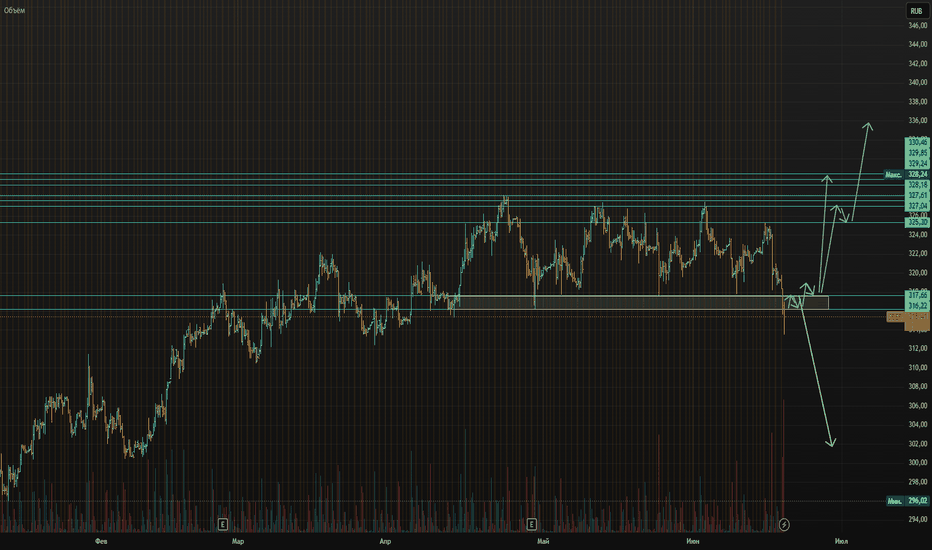Open the RUB currency selector
The height and width of the screenshot is (550, 932).
pyautogui.click(x=916, y=11)
